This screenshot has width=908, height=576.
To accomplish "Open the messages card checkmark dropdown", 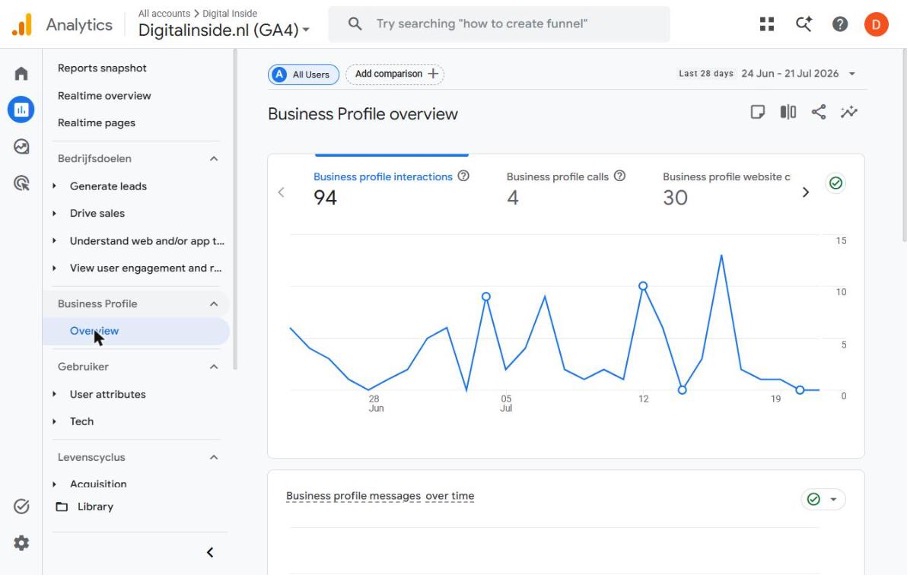I will [x=823, y=499].
